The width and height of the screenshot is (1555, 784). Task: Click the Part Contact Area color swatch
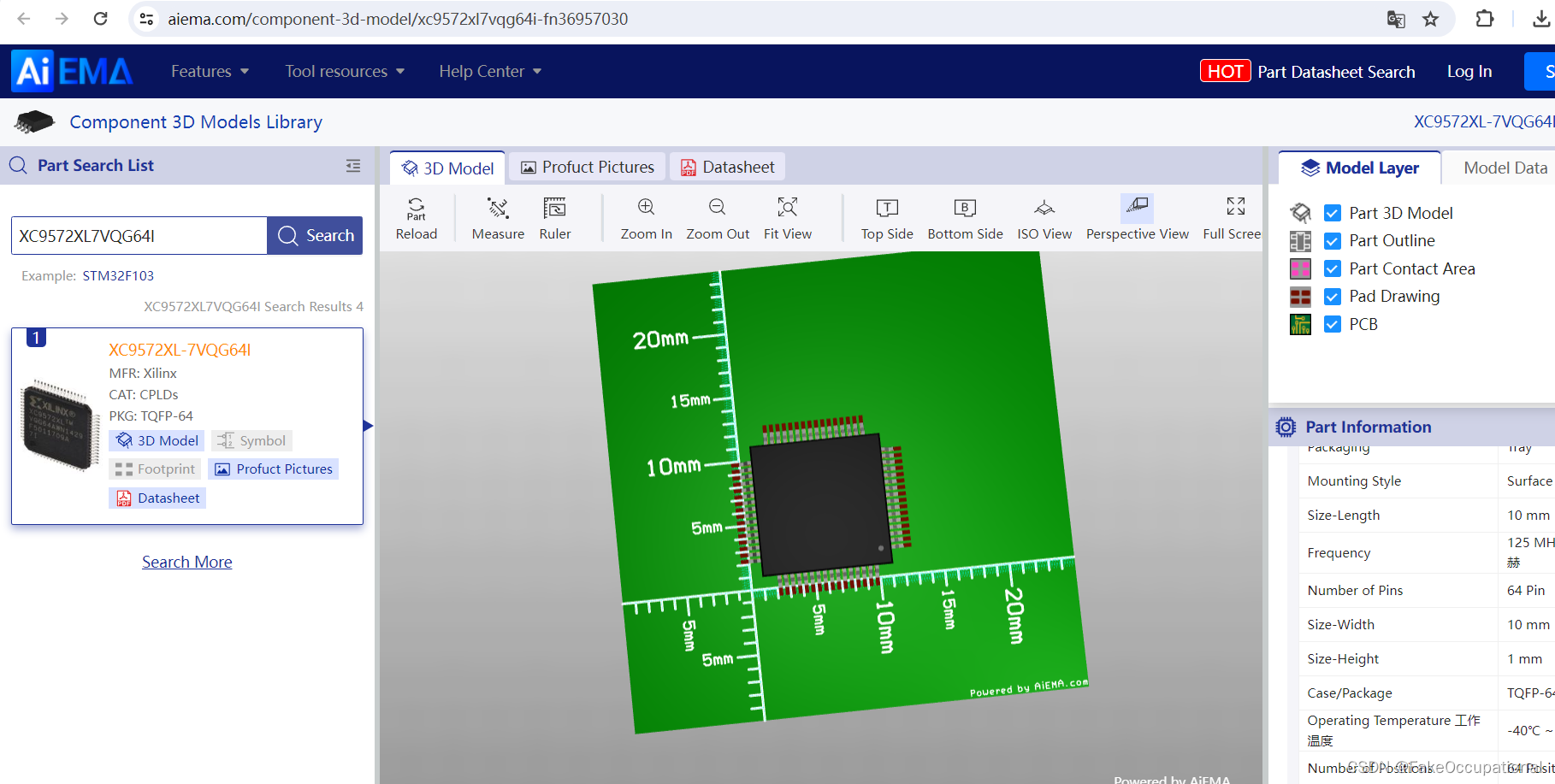point(1300,268)
